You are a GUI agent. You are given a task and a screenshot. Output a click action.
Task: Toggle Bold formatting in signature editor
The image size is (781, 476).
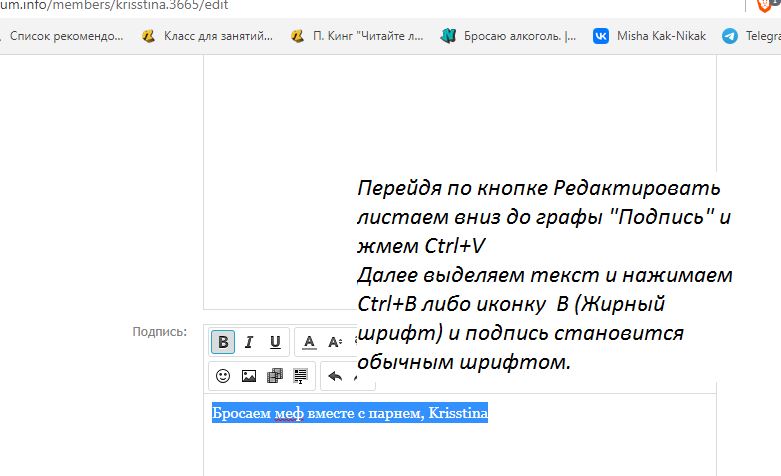(223, 342)
